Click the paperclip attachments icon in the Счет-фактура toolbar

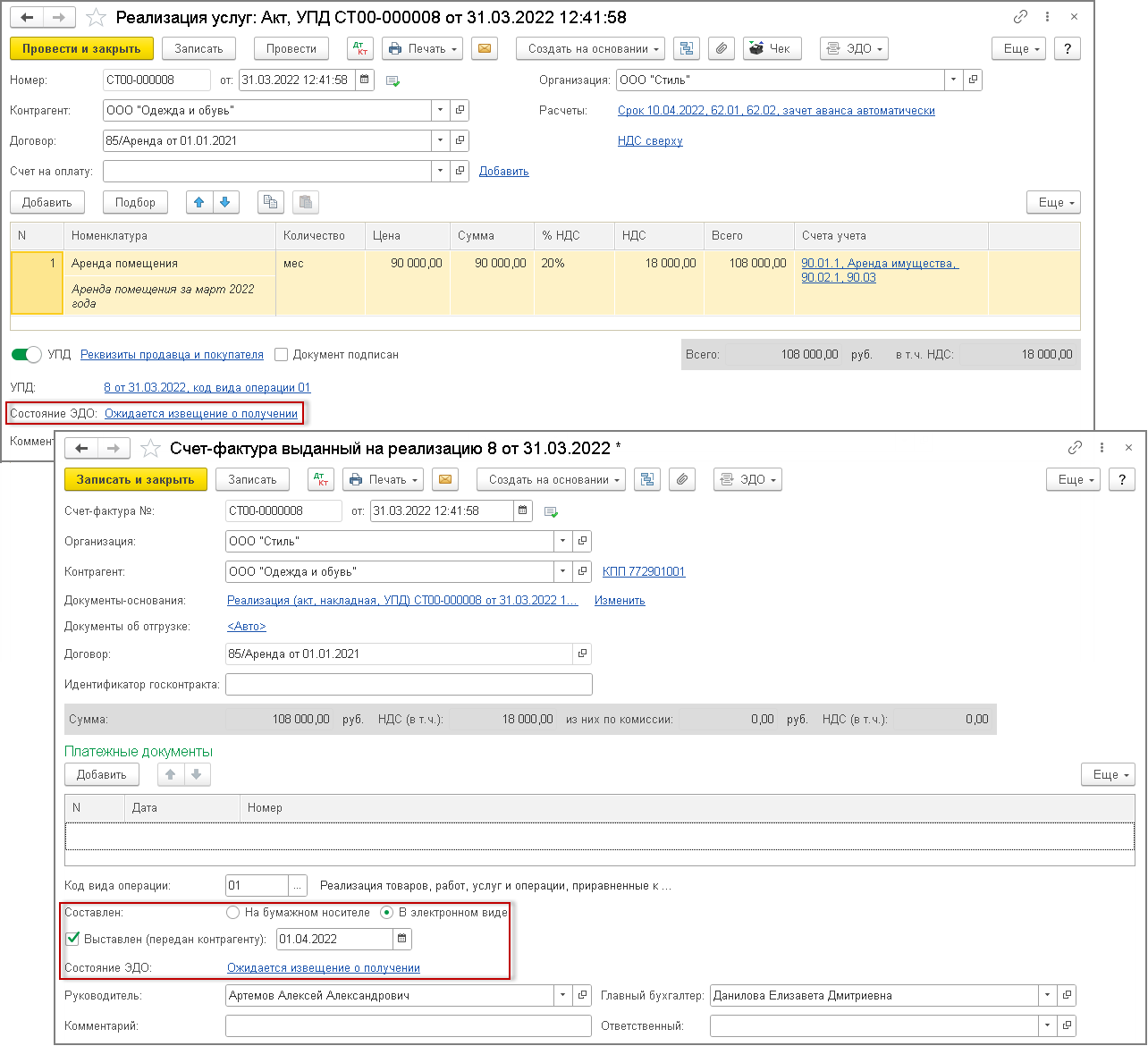[681, 479]
